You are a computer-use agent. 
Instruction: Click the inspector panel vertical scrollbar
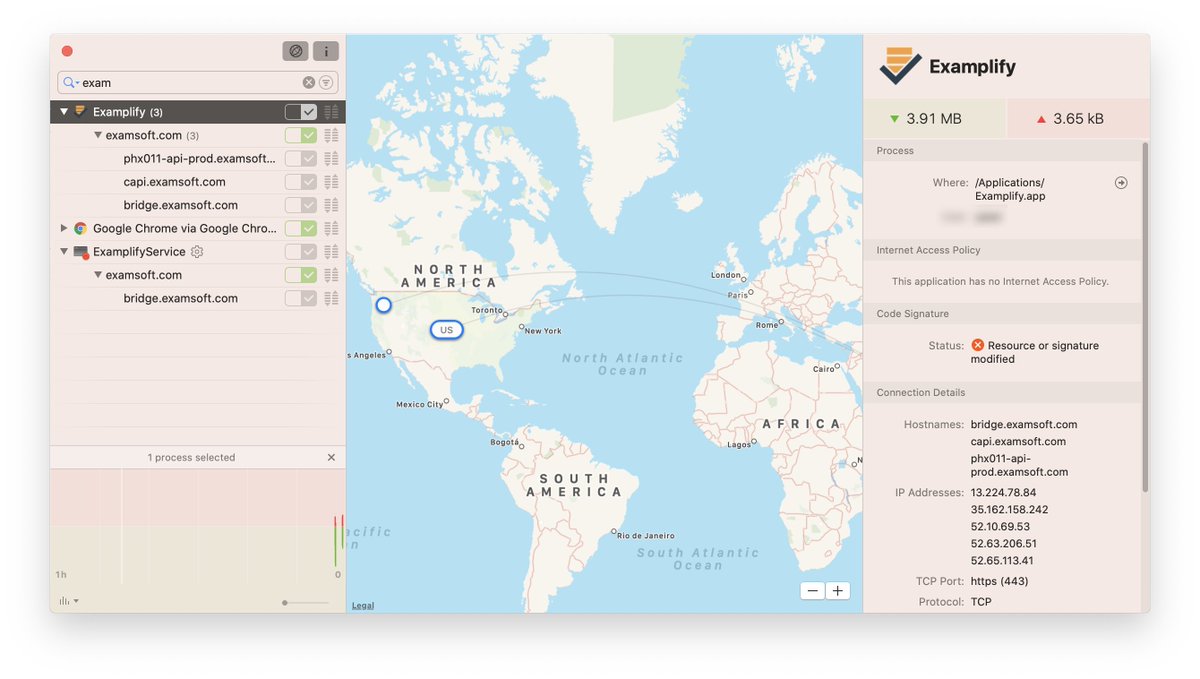1145,317
